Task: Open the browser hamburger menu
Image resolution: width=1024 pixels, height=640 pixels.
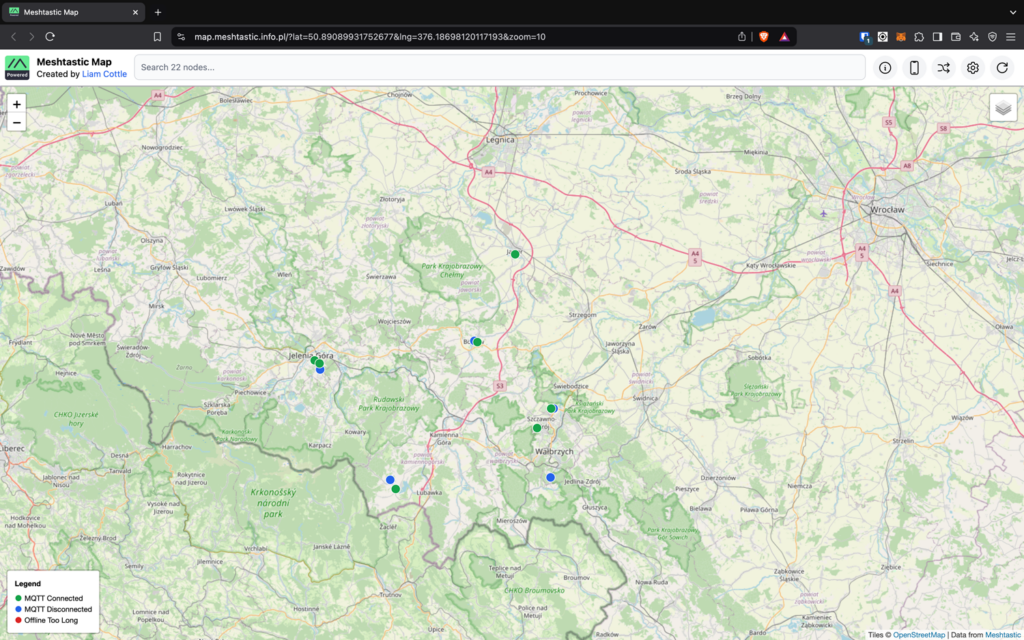Action: point(1010,36)
